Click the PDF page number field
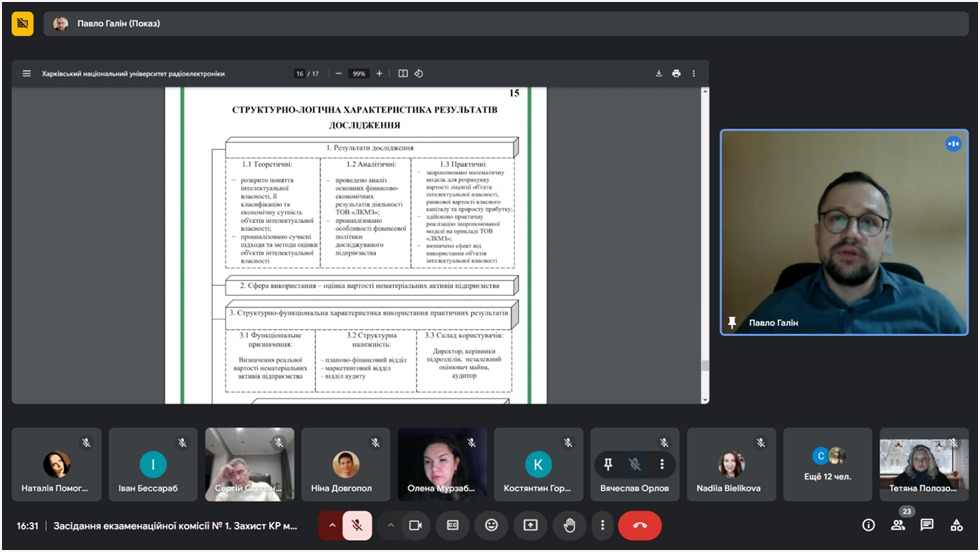Viewport: 980px width, 552px height. 299,73
